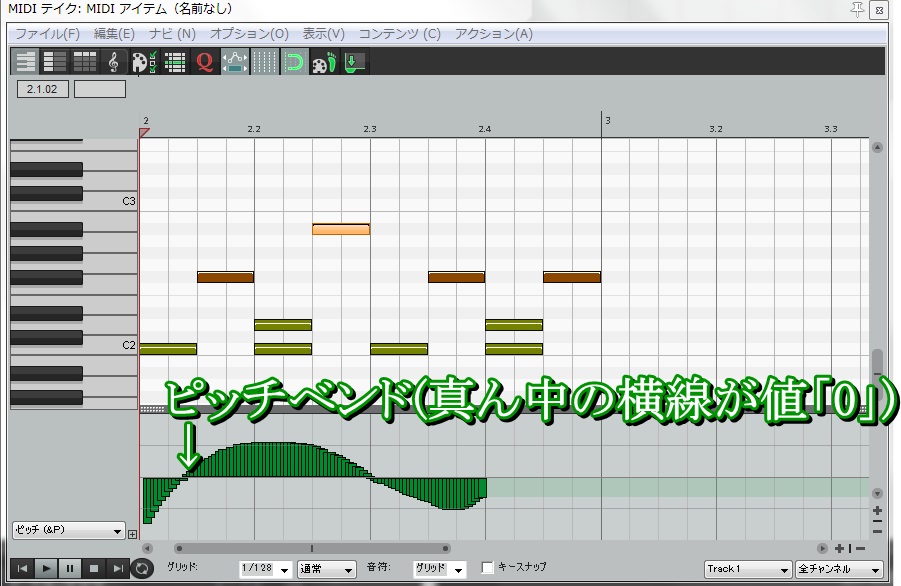Jump to start with rewind button

pyautogui.click(x=22, y=569)
